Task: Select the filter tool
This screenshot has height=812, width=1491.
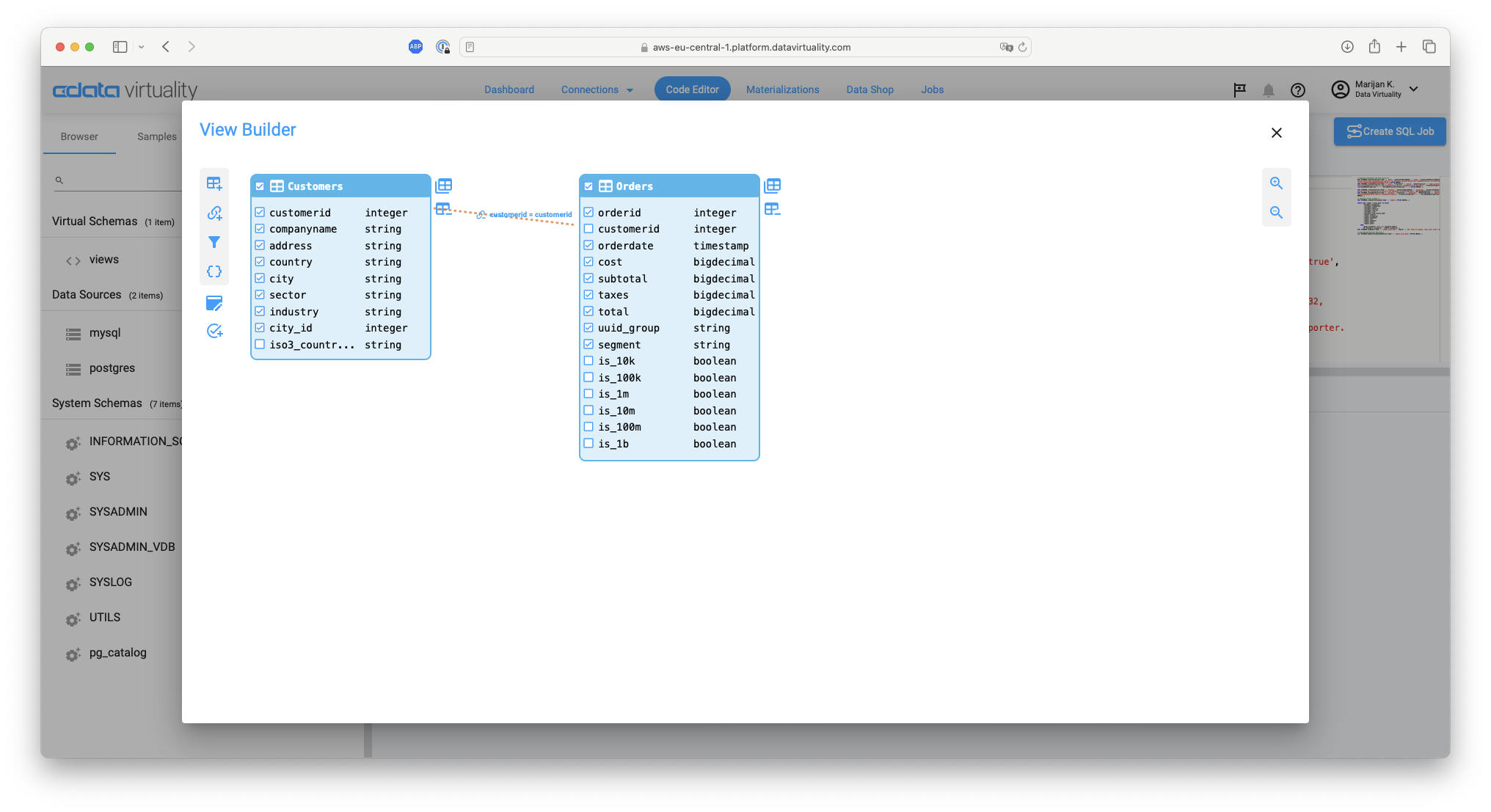Action: point(214,242)
